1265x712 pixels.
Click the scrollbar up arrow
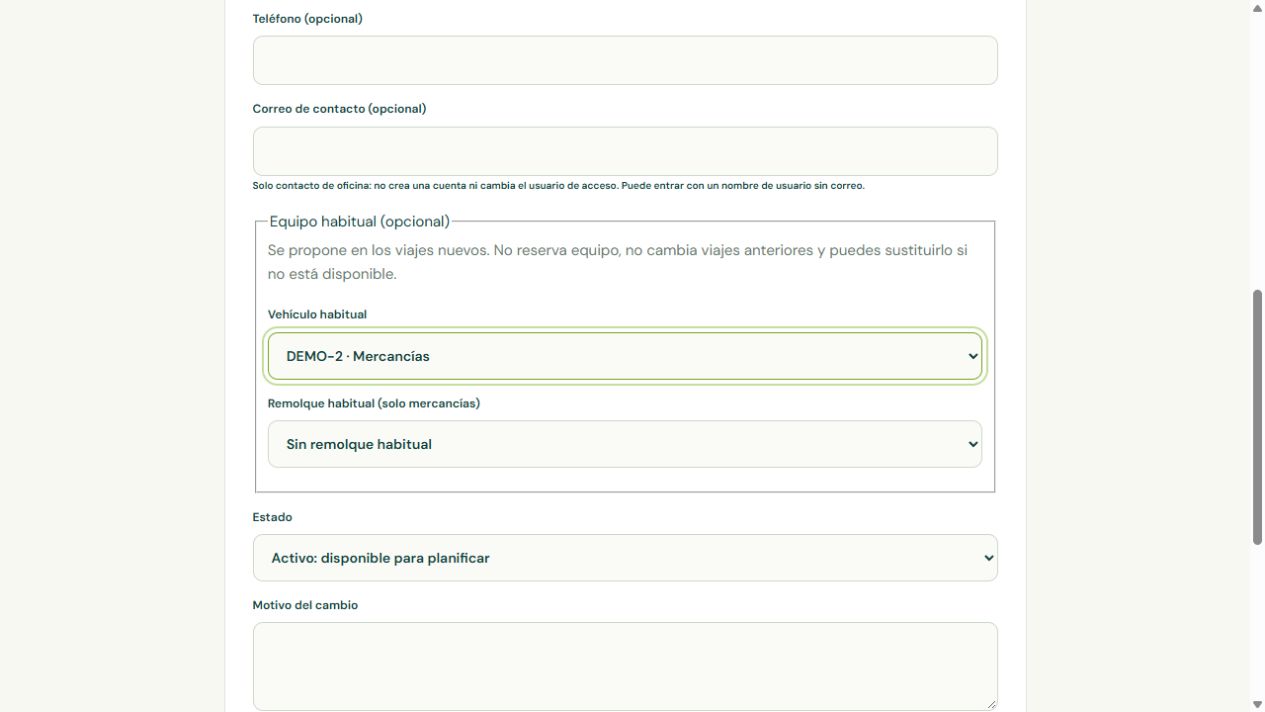tap(1257, 8)
